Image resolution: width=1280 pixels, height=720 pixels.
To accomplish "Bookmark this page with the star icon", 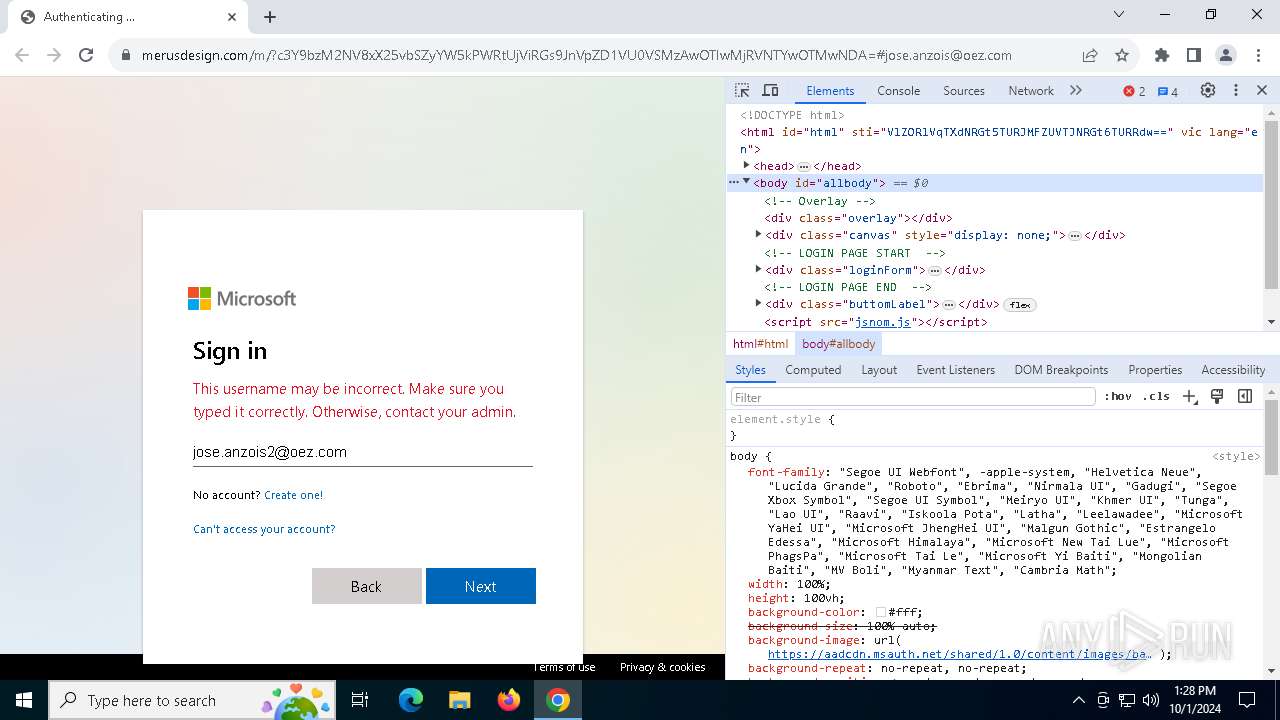I will pyautogui.click(x=1122, y=55).
